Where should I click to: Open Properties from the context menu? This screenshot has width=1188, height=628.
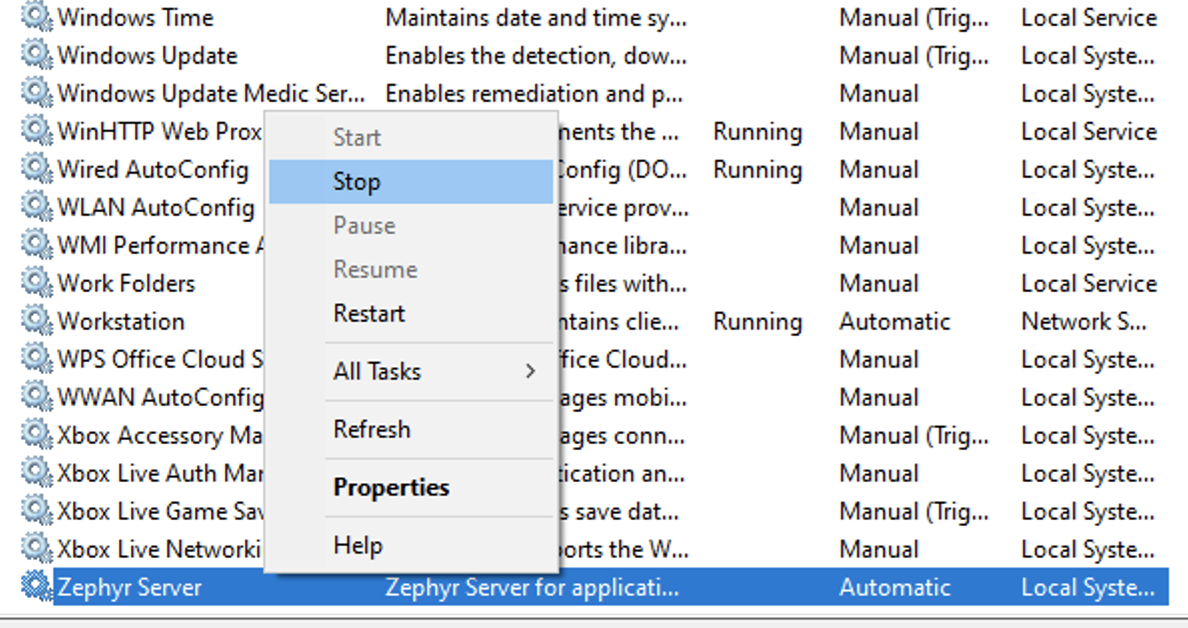pyautogui.click(x=391, y=487)
